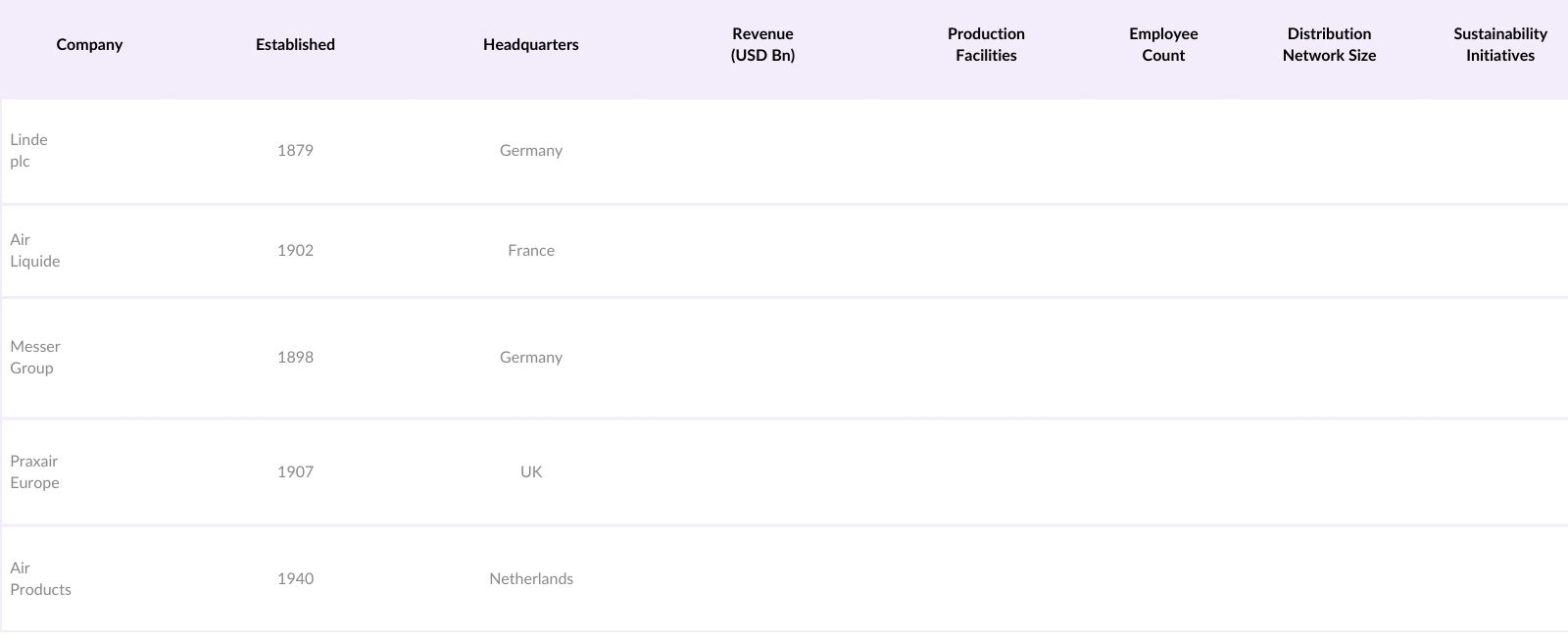
Task: Select the Linde plc company cell
Action: [29, 151]
